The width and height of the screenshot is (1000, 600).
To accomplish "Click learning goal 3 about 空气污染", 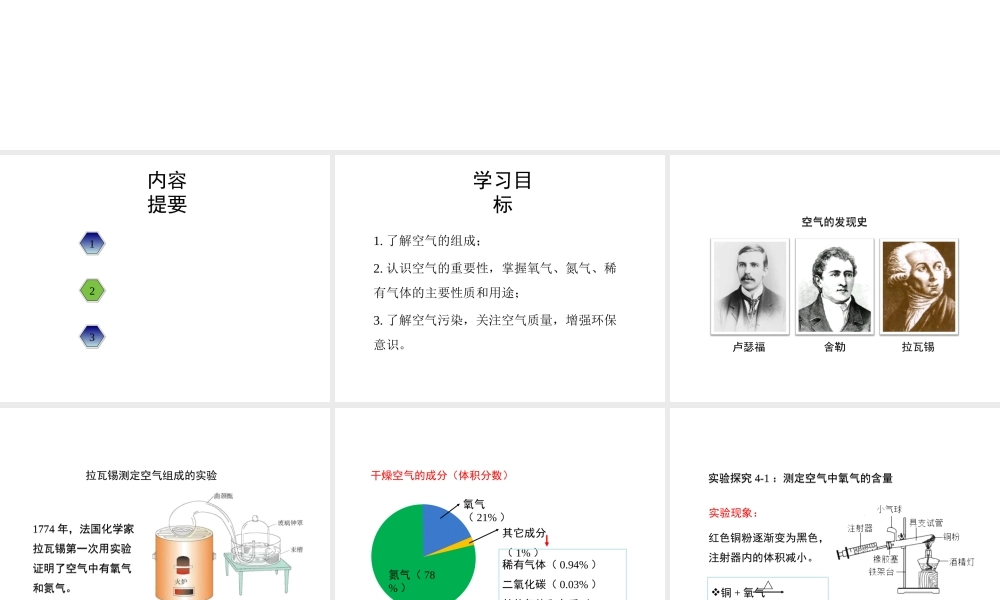I will [495, 332].
